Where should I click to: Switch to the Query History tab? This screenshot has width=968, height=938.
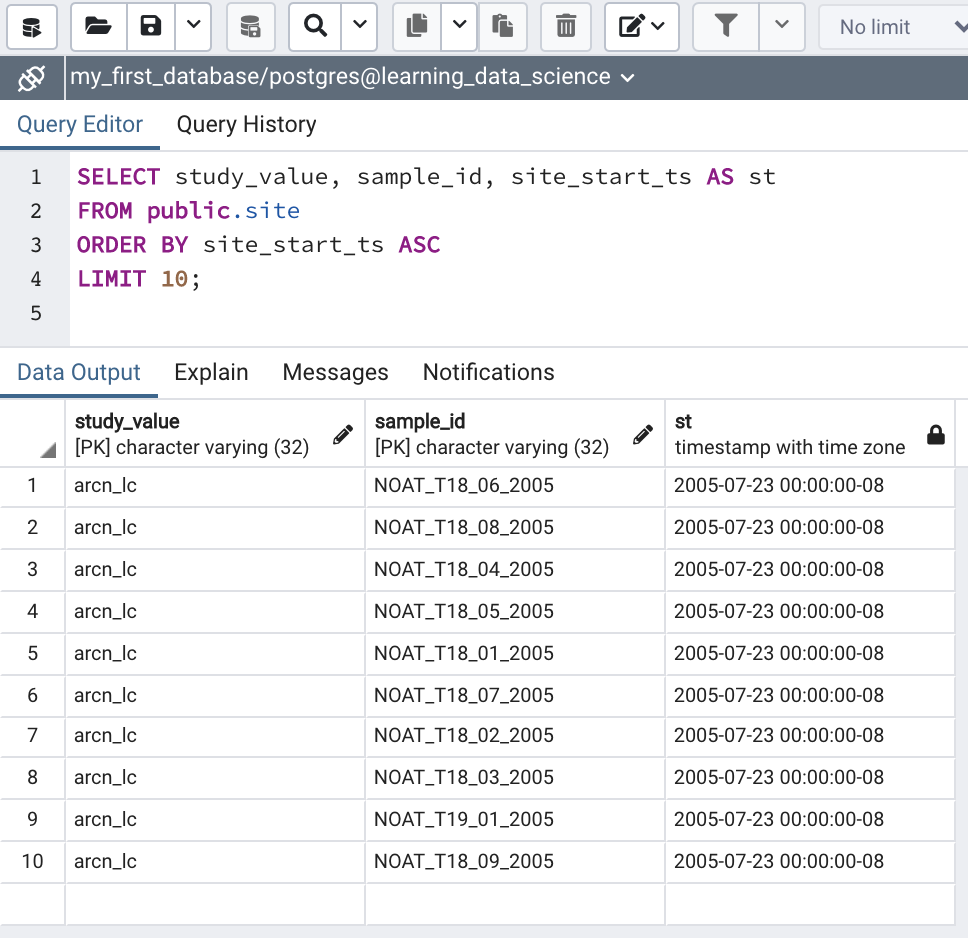tap(246, 125)
